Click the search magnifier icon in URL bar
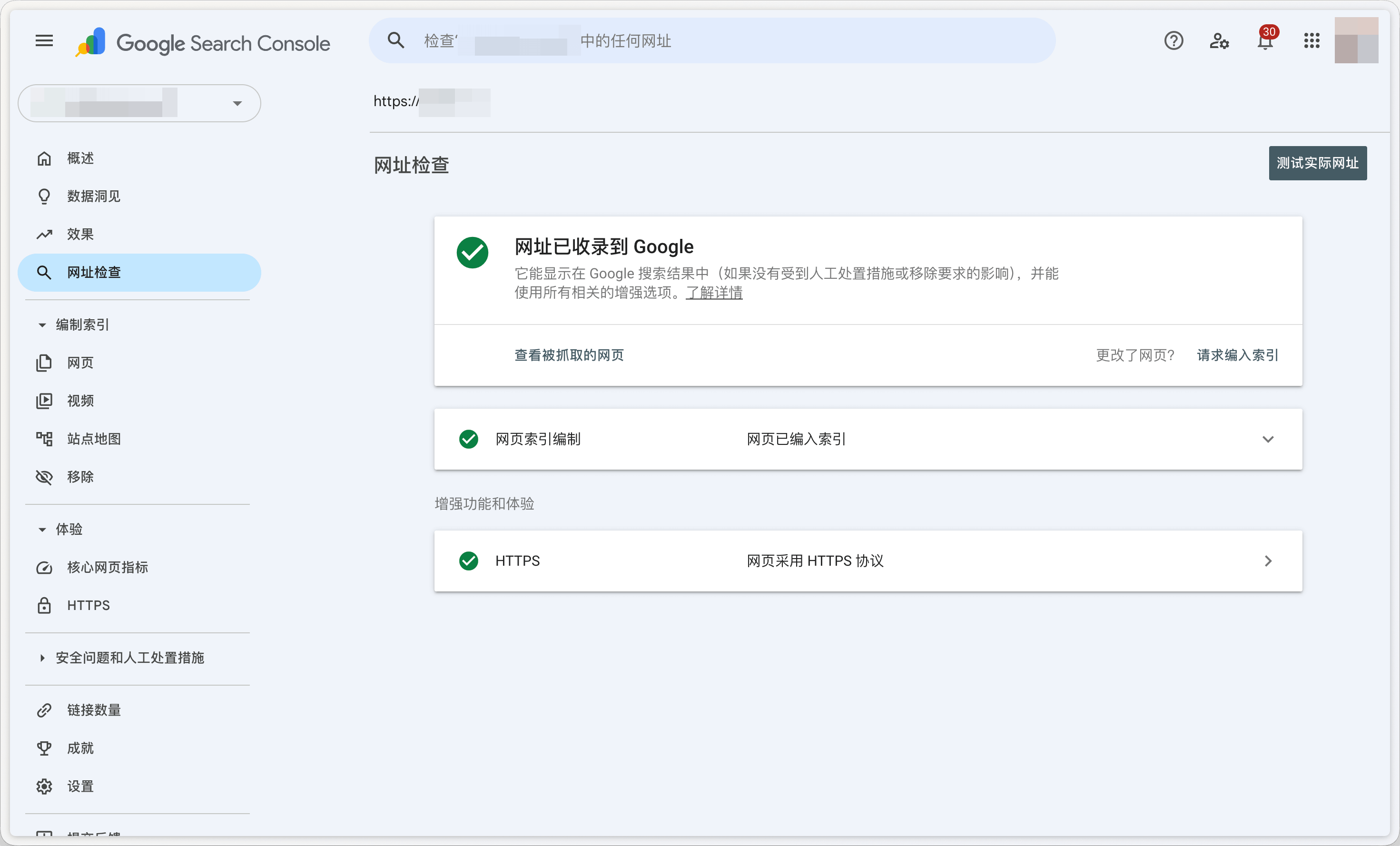This screenshot has width=1400, height=846. 396,40
